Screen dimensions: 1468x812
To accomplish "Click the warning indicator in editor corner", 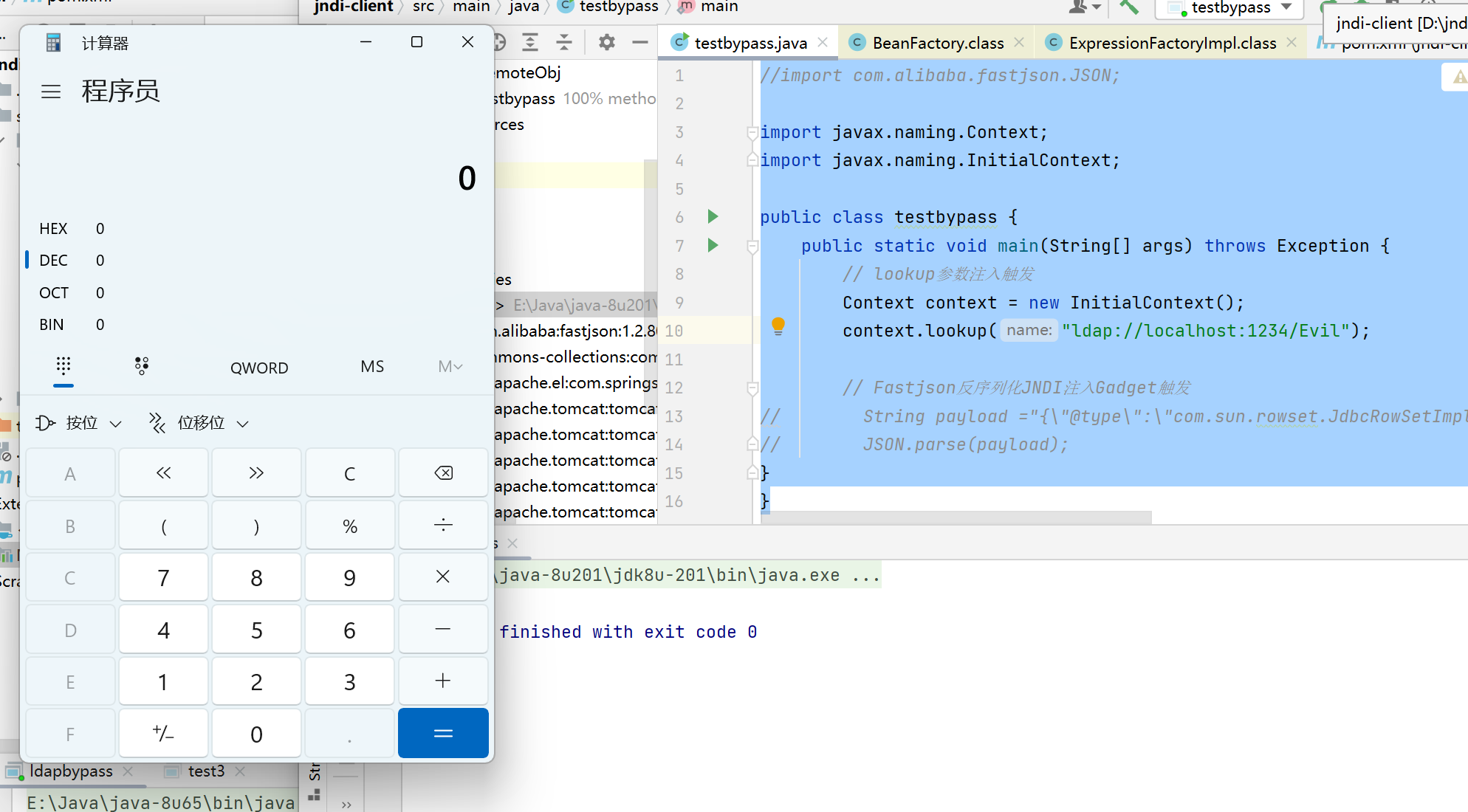I will (x=1460, y=77).
